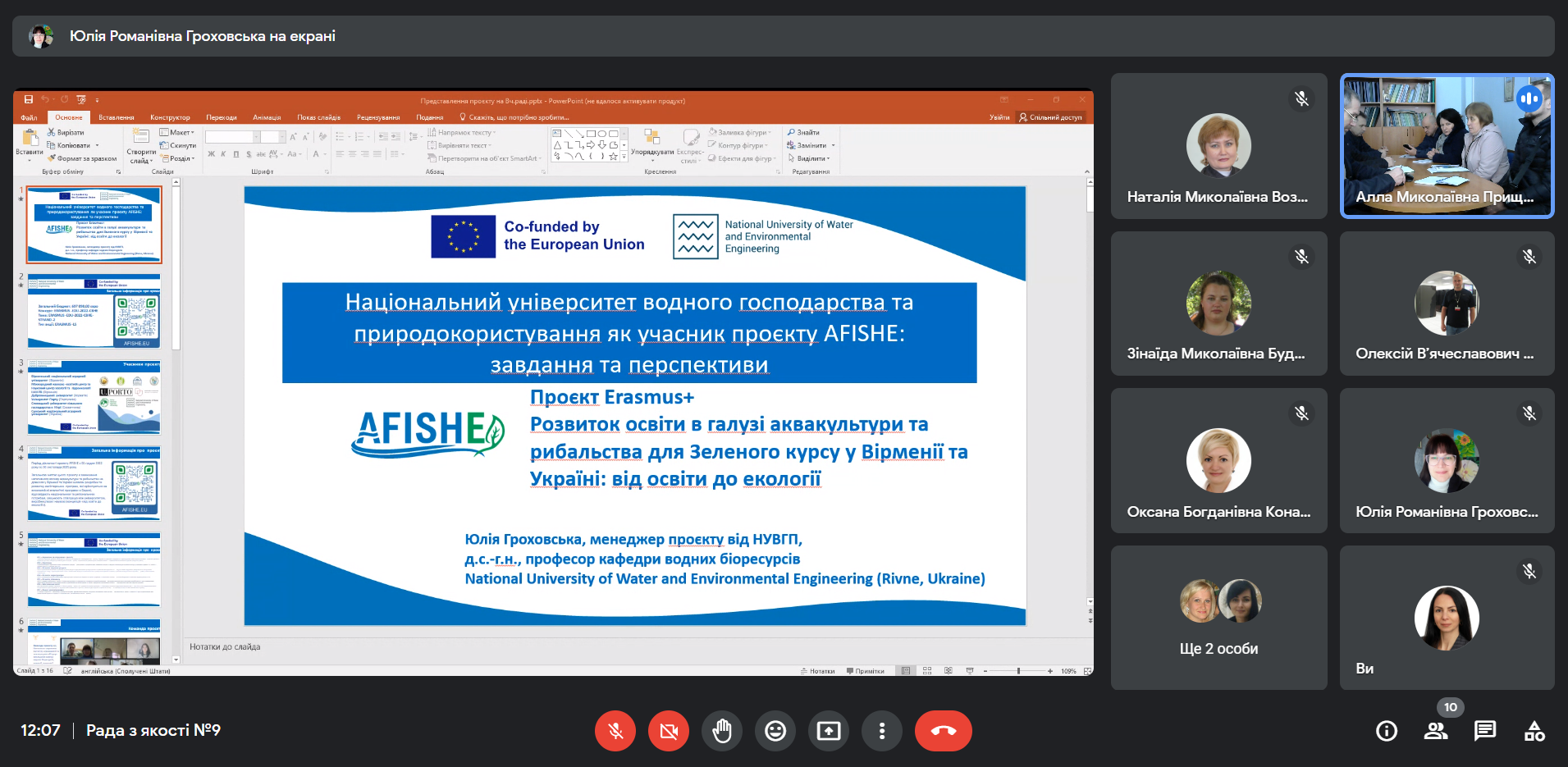Click the Нотатки button in status bar

818,671
